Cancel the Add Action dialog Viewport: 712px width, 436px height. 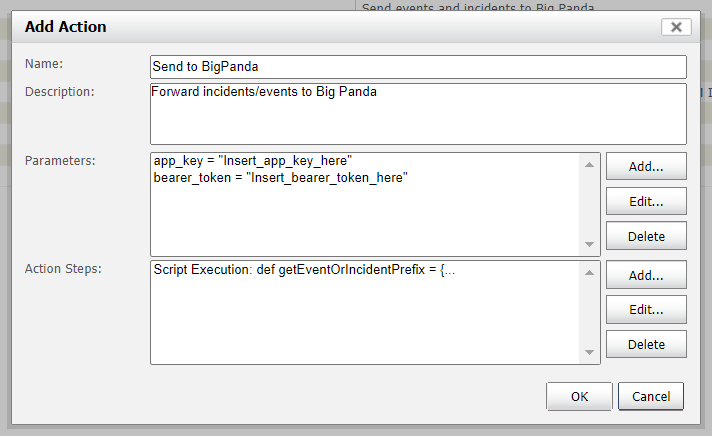[x=651, y=396]
